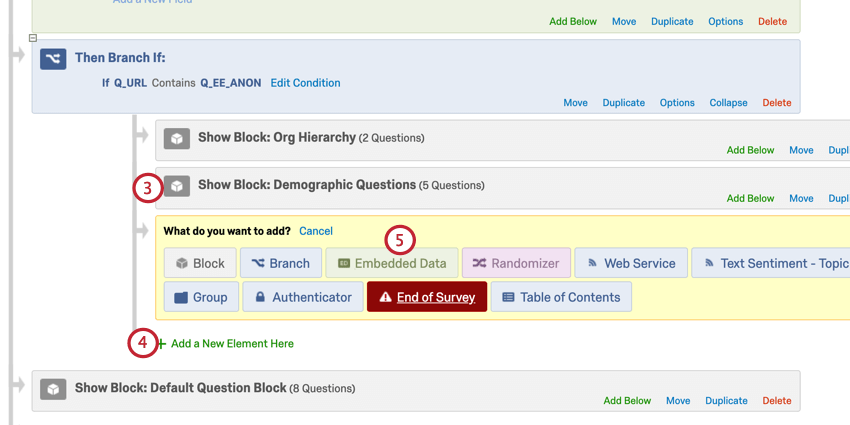Cancel adding a new element
850x425 pixels.
pos(316,231)
